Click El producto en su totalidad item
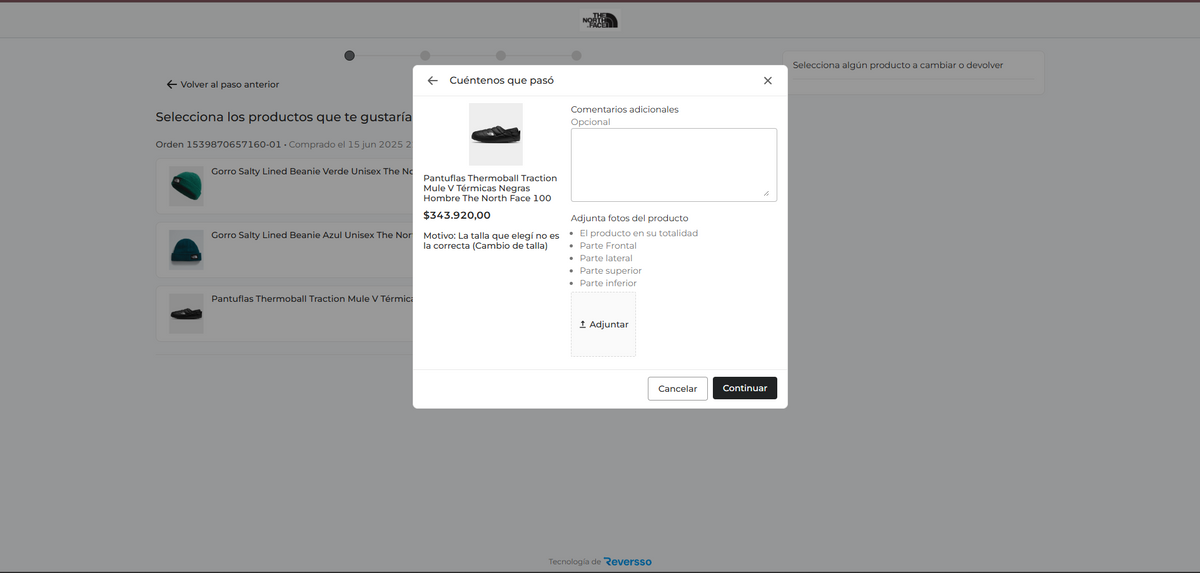The height and width of the screenshot is (573, 1200). point(639,233)
